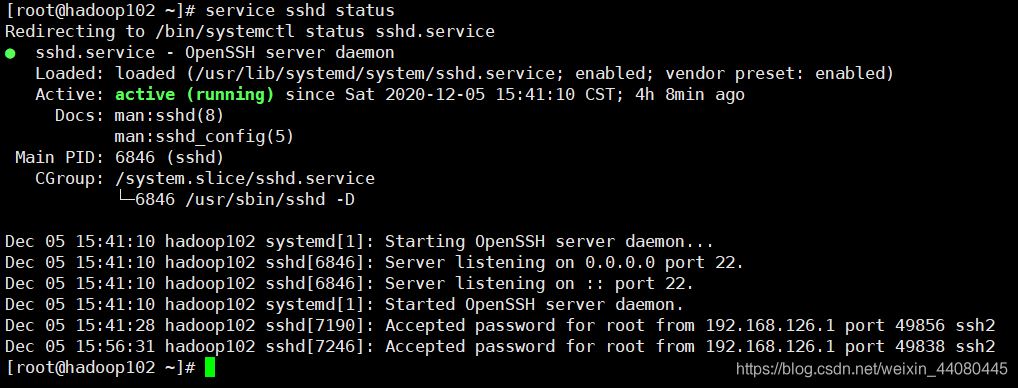Click 'man:sshd(8)' docs reference
The width and height of the screenshot is (1018, 388).
[169, 115]
